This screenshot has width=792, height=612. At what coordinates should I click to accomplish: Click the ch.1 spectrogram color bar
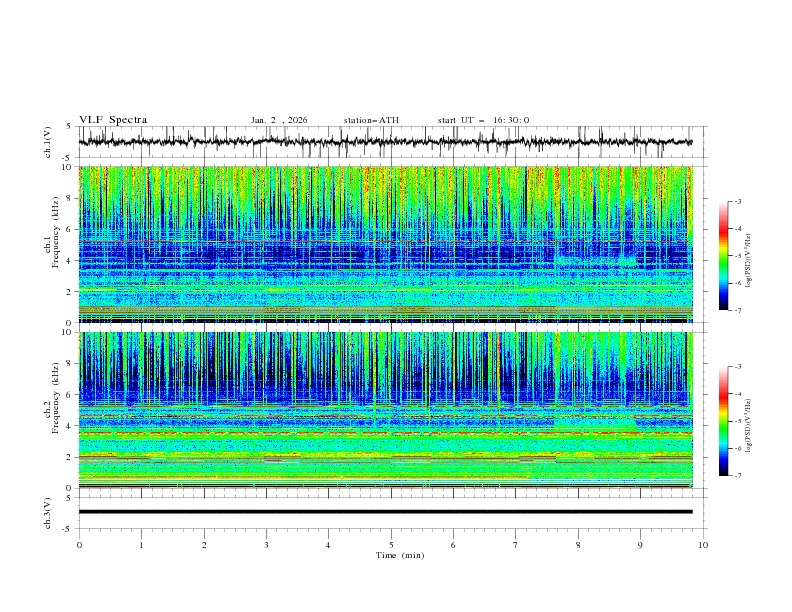click(x=724, y=256)
